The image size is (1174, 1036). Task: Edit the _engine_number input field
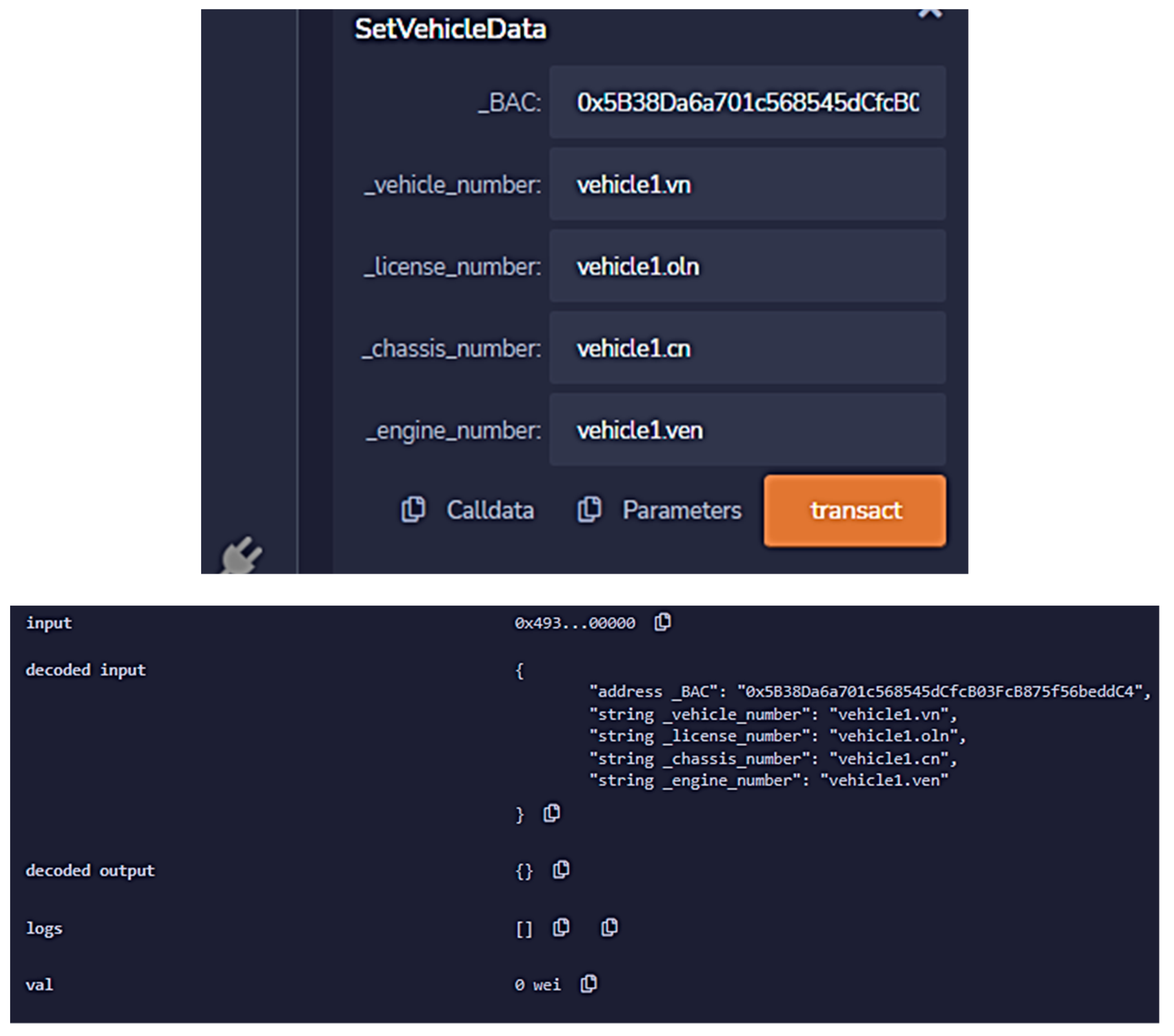(x=747, y=430)
